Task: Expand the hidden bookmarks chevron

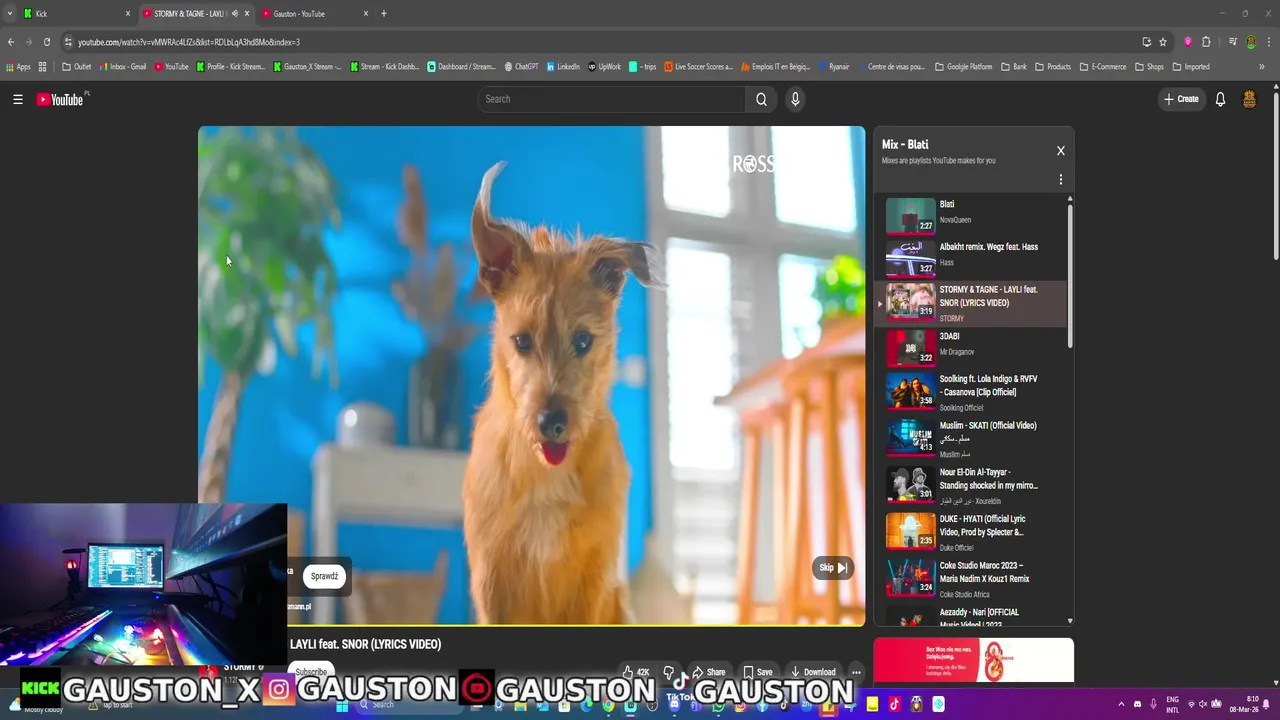Action: pyautogui.click(x=1262, y=67)
